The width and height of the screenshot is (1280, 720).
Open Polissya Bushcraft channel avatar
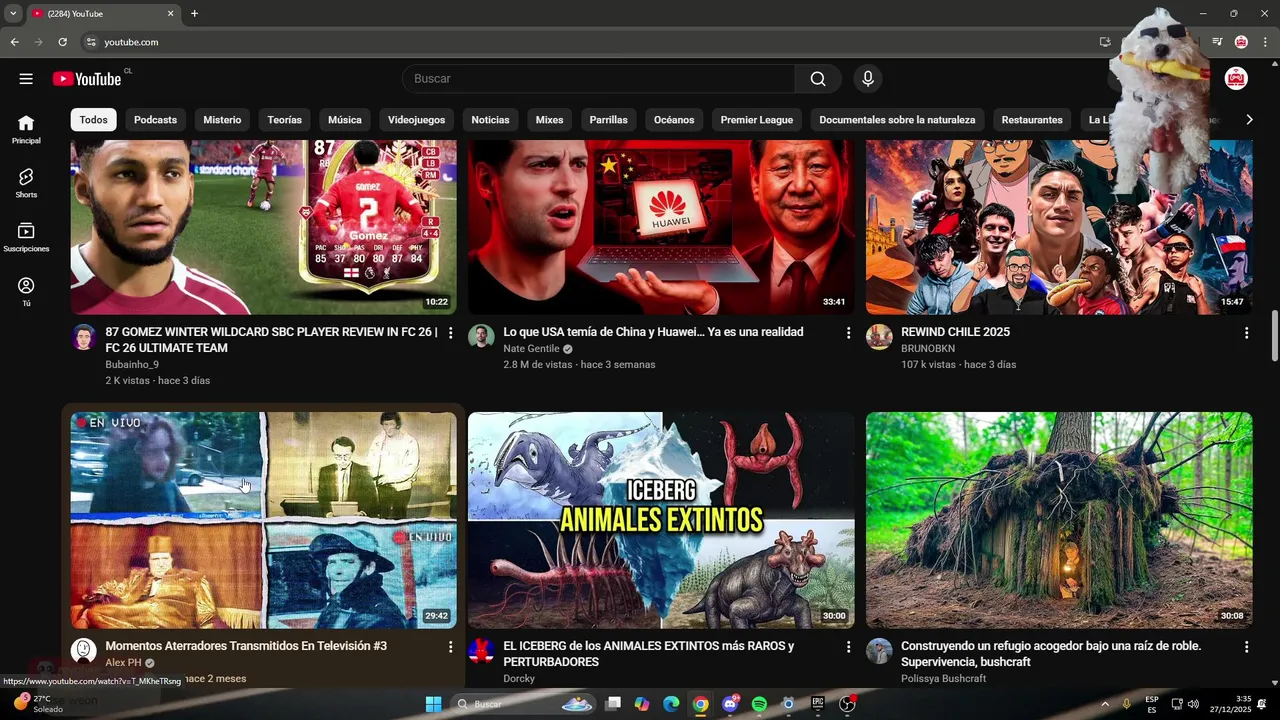click(879, 651)
